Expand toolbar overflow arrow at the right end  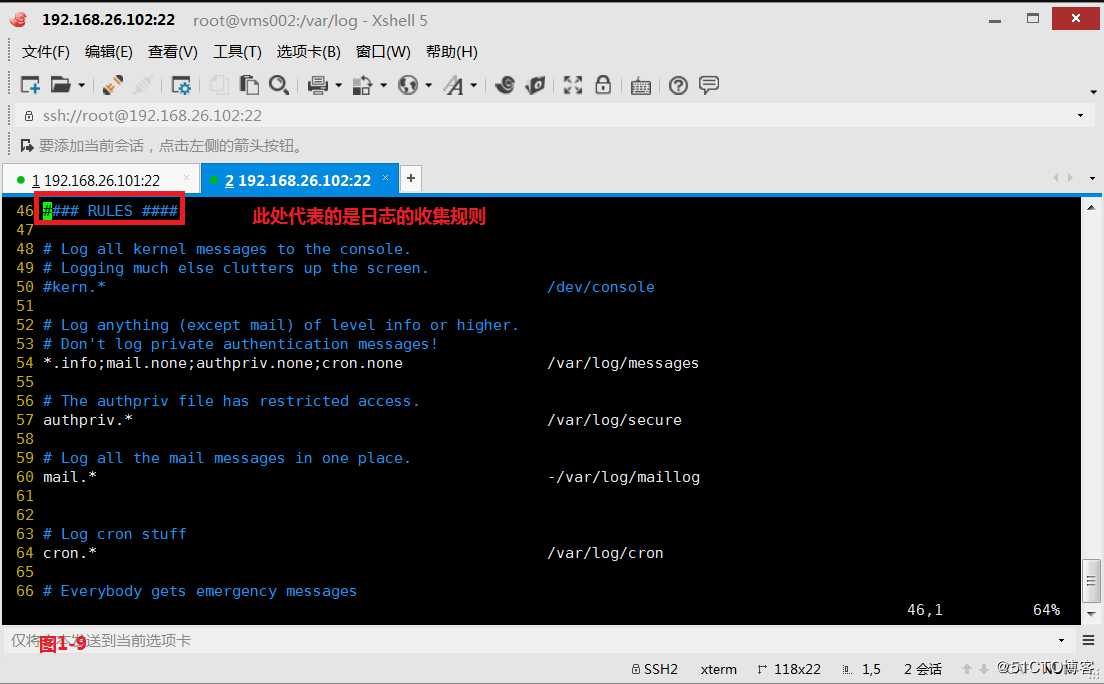(x=1093, y=92)
